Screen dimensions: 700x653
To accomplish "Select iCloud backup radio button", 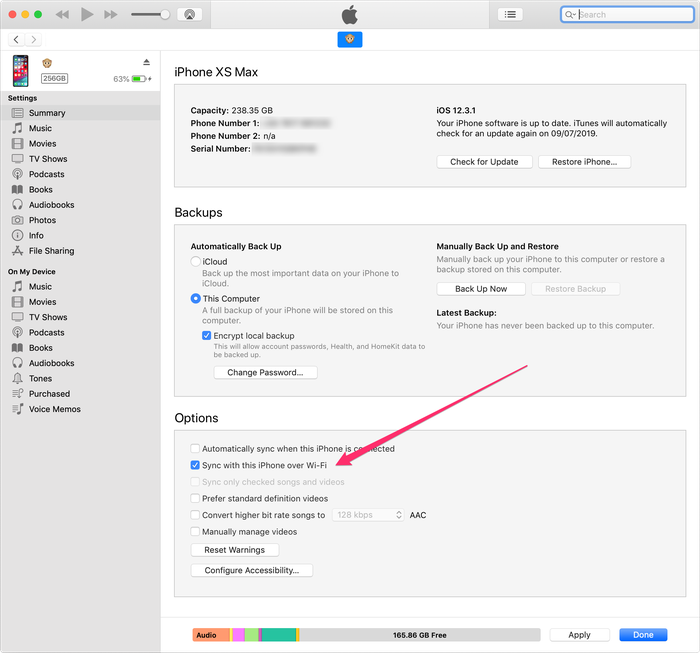I will pyautogui.click(x=196, y=261).
